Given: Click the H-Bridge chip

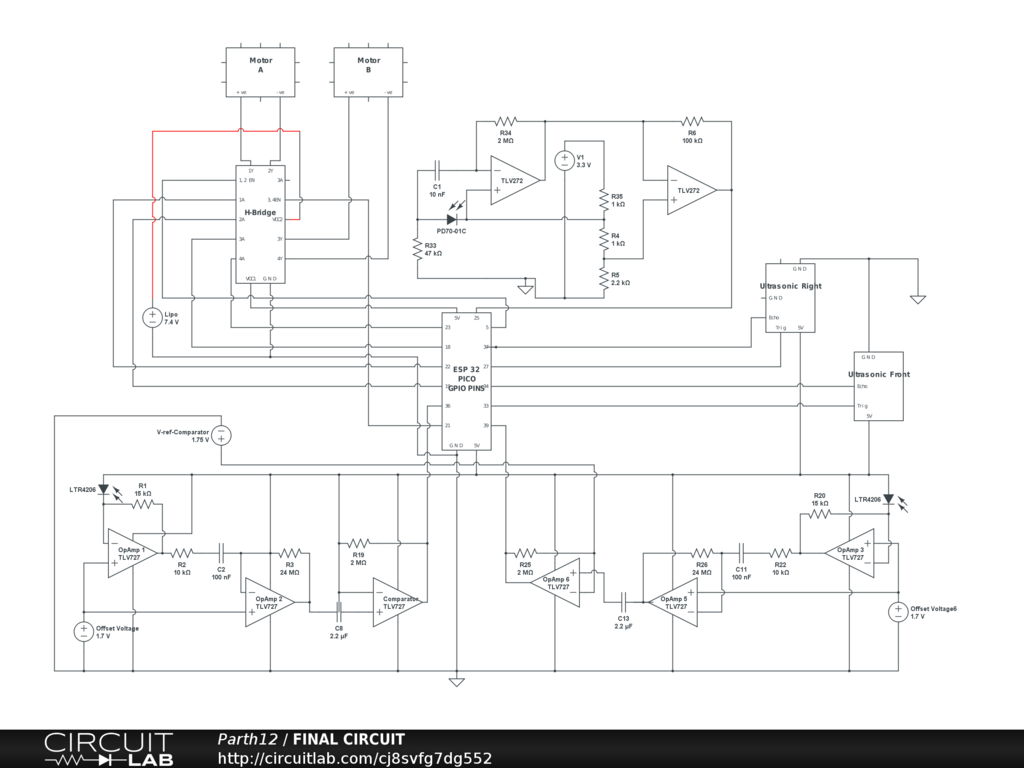Looking at the screenshot, I should (260, 222).
